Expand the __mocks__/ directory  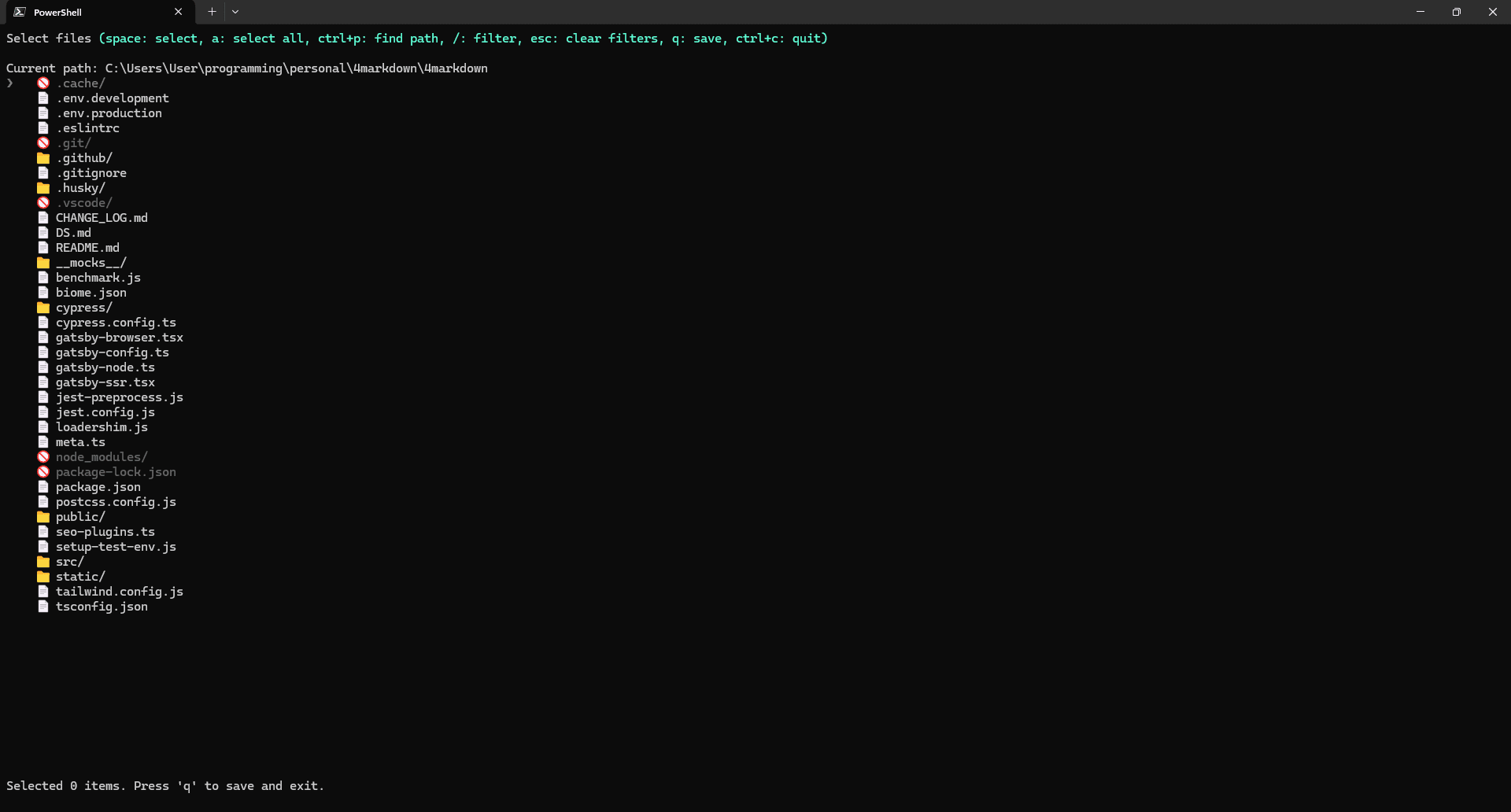click(91, 262)
